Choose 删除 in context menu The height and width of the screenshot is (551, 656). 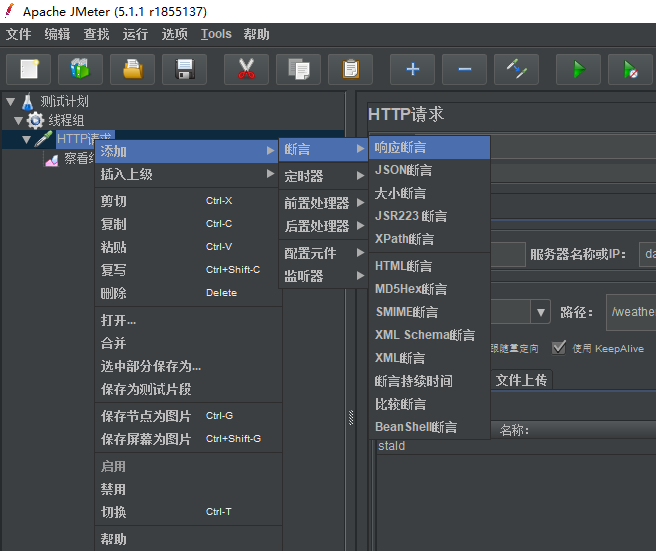[188, 293]
